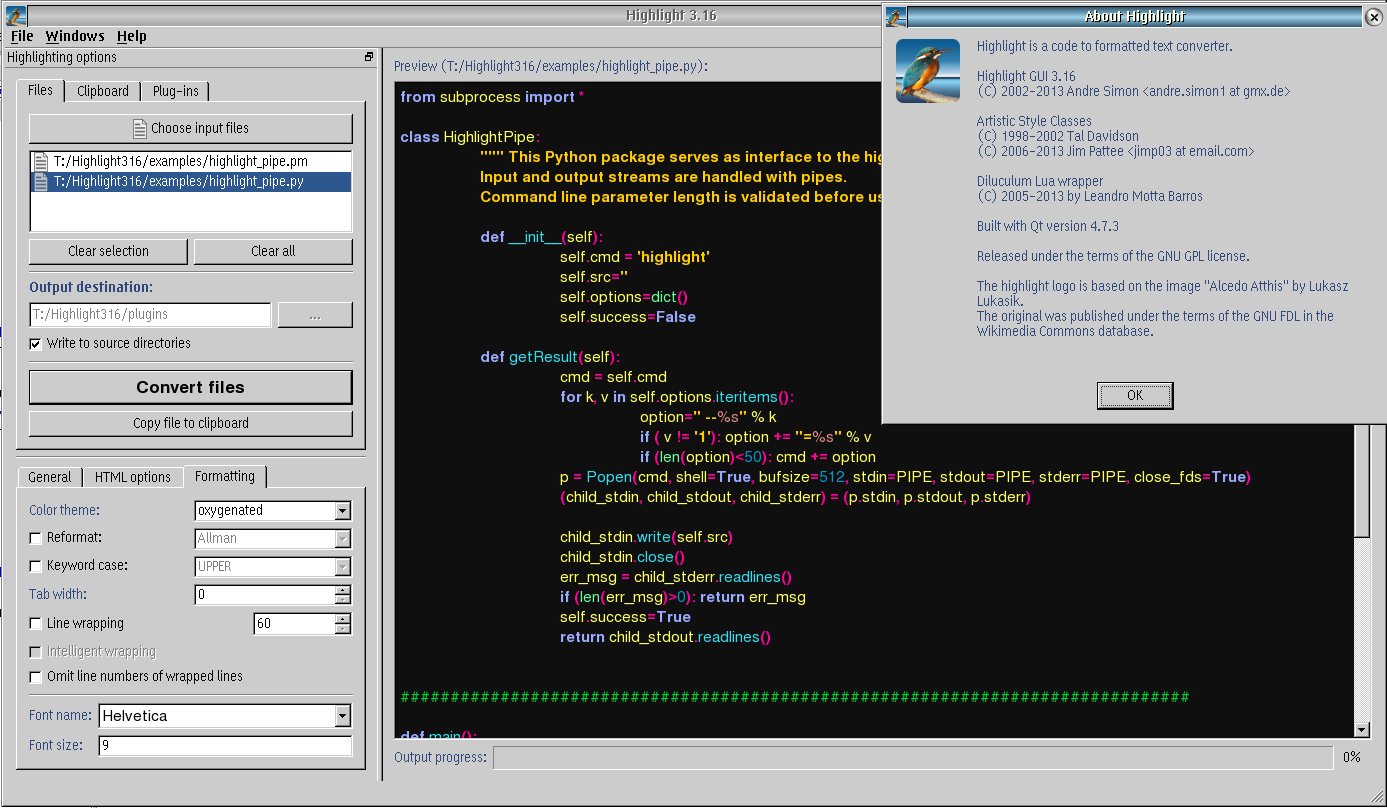Toggle Write to source directories checkbox
1387x808 pixels.
pyautogui.click(x=36, y=344)
